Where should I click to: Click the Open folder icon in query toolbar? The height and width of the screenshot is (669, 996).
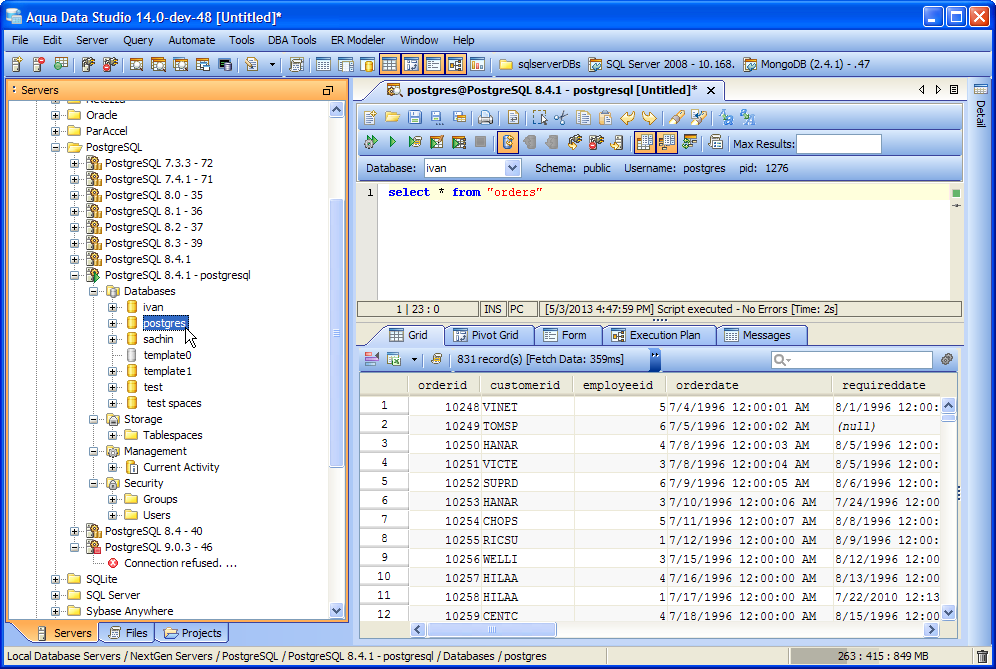(393, 118)
